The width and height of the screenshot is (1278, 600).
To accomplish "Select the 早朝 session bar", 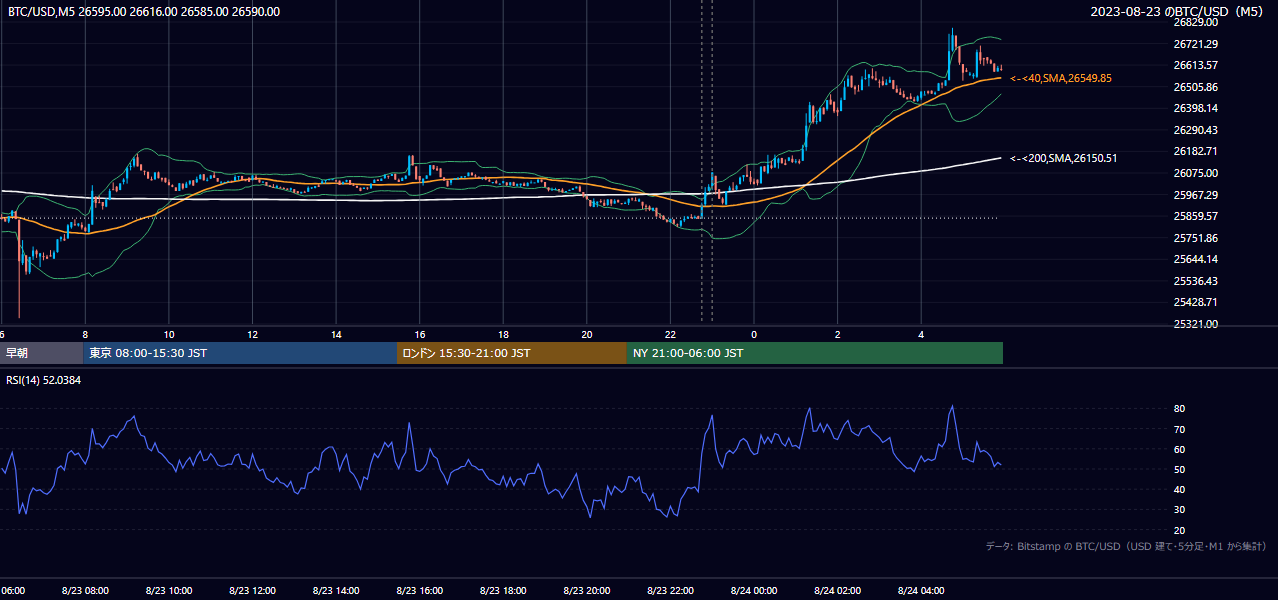I will (41, 353).
